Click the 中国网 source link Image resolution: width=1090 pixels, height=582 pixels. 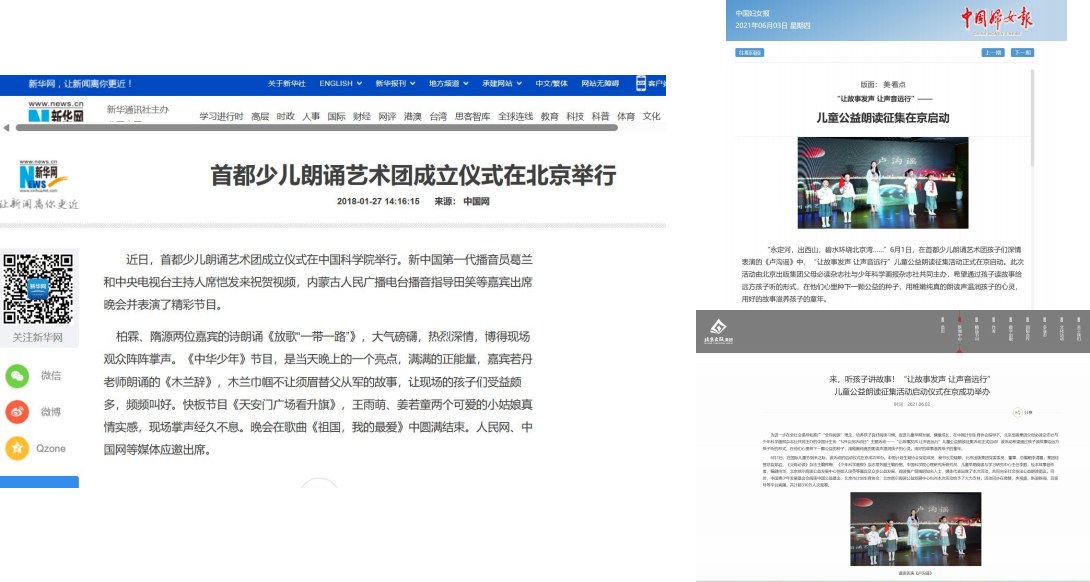click(476, 202)
